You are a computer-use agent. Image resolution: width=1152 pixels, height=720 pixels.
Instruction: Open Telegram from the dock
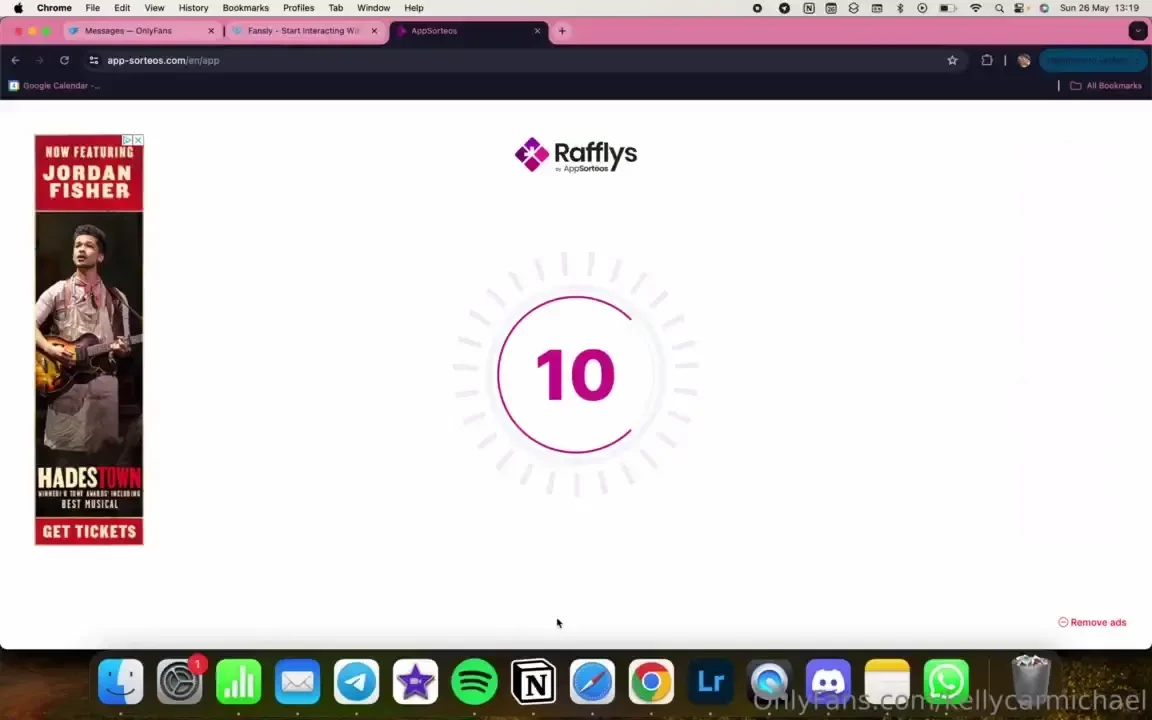(356, 682)
